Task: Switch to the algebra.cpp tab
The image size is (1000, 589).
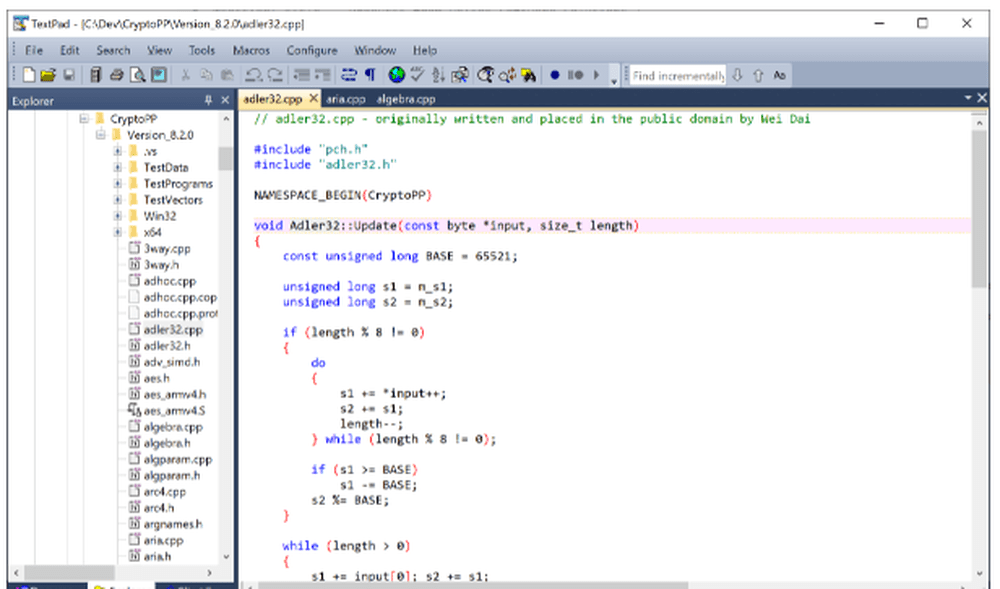Action: pos(406,99)
